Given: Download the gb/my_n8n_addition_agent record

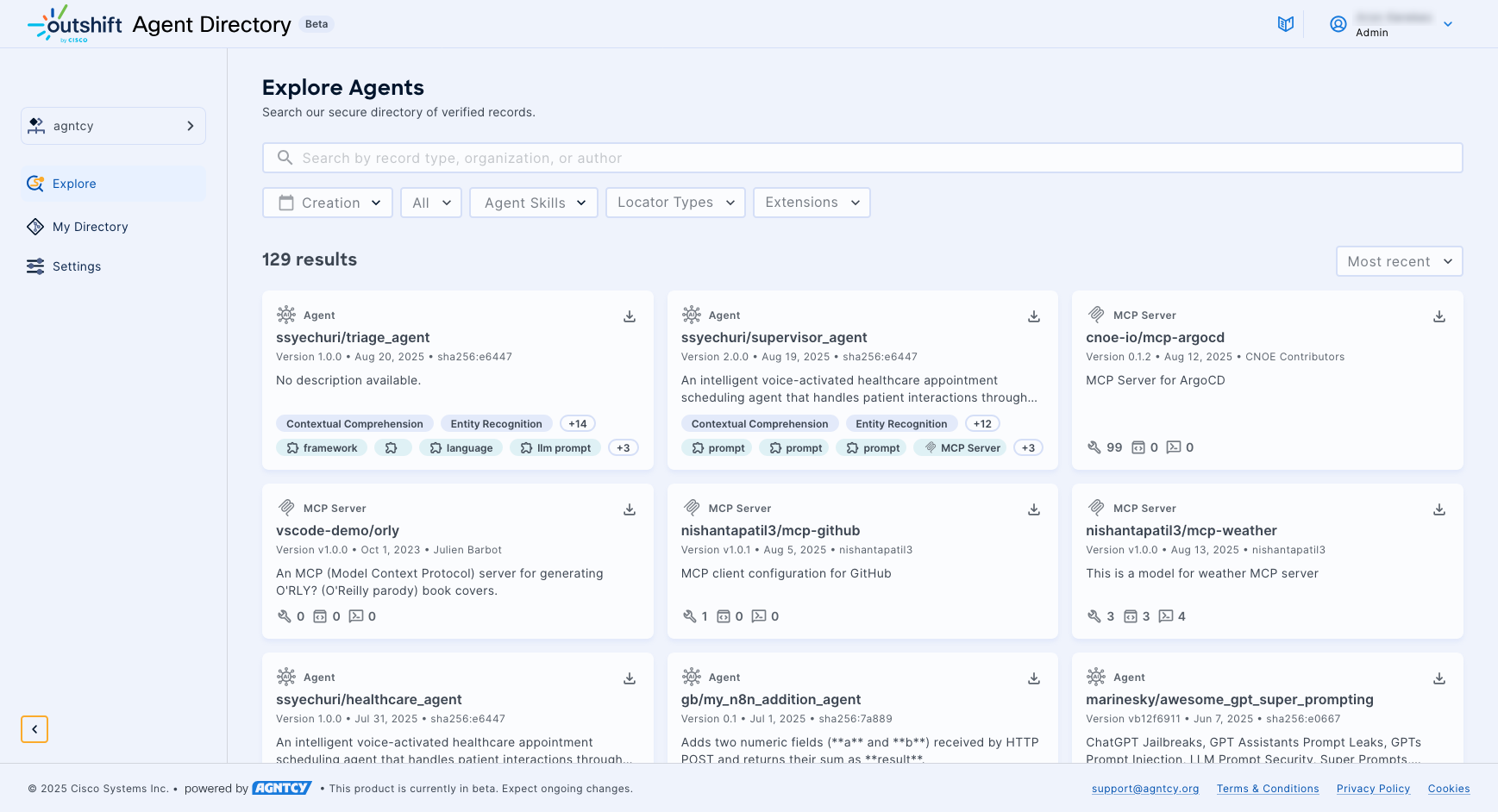Looking at the screenshot, I should tap(1033, 678).
